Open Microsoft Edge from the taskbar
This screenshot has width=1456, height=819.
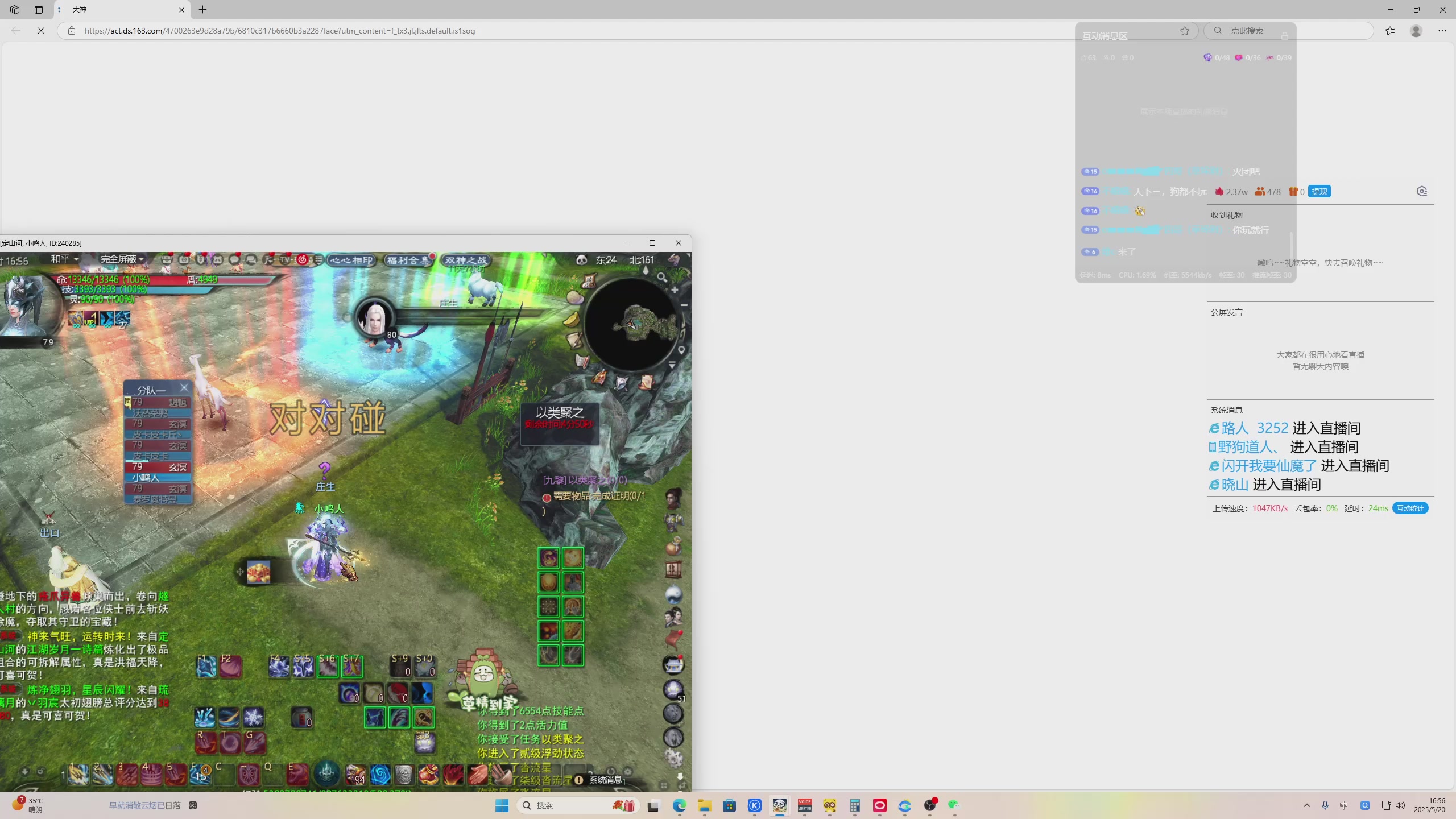tap(680, 805)
